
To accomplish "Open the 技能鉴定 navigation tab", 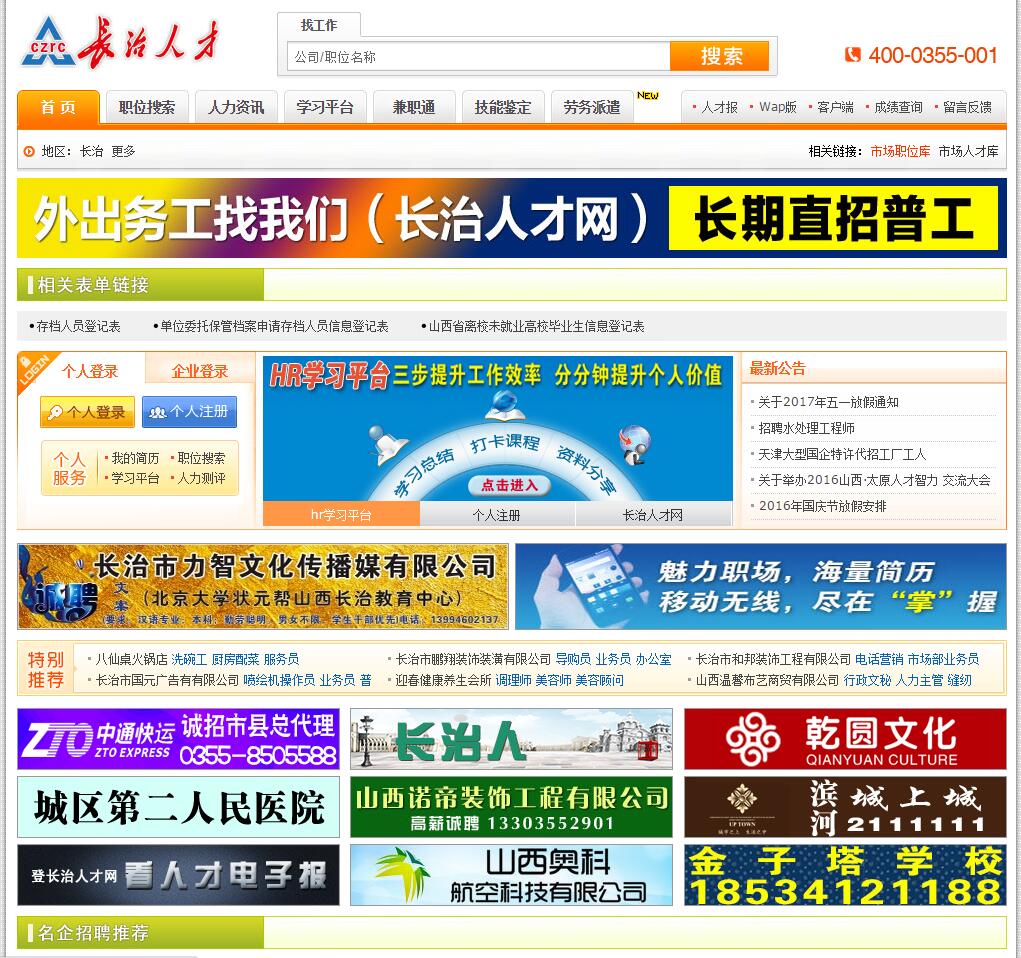I will (503, 107).
